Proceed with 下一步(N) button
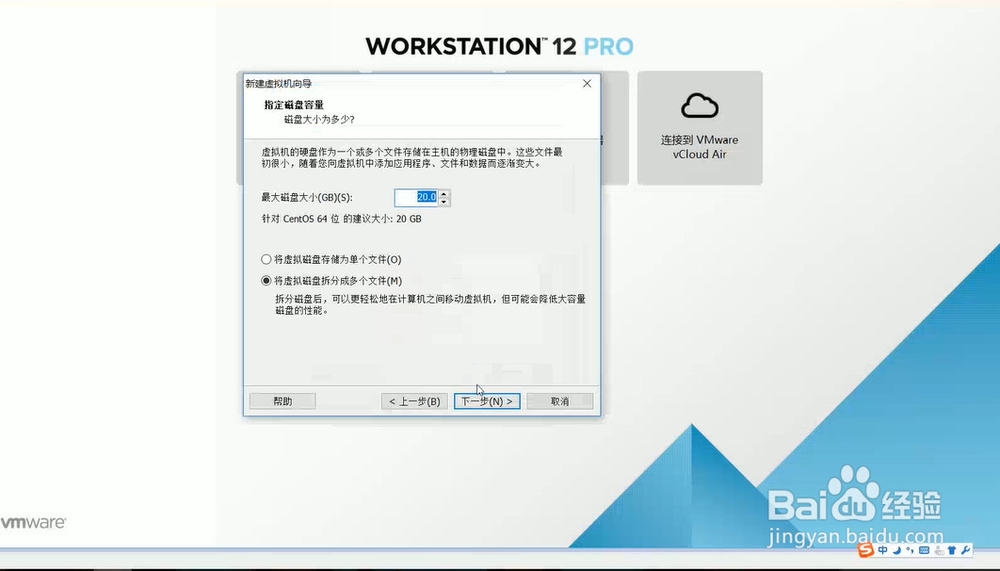Image resolution: width=1000 pixels, height=571 pixels. 487,401
